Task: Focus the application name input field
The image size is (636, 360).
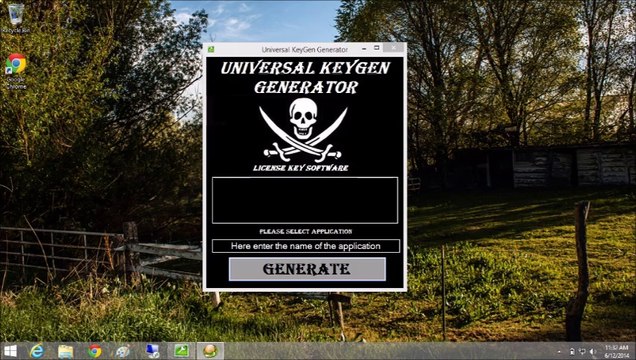Action: click(305, 246)
